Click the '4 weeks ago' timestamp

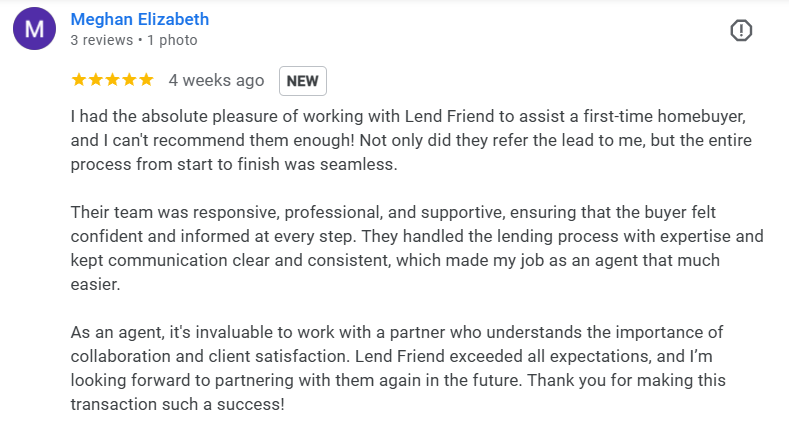(x=216, y=80)
